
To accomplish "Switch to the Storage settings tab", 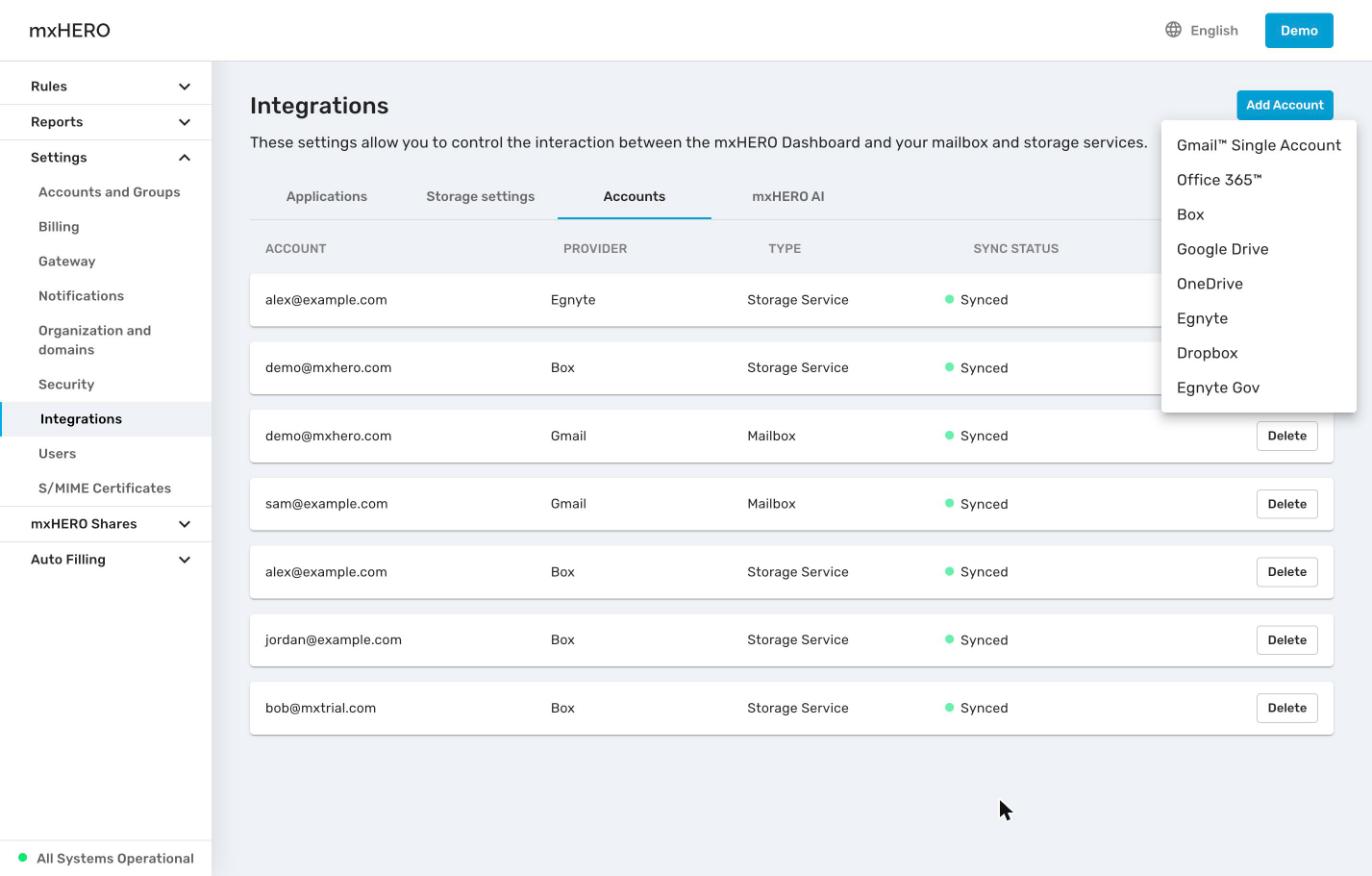I will (x=480, y=197).
